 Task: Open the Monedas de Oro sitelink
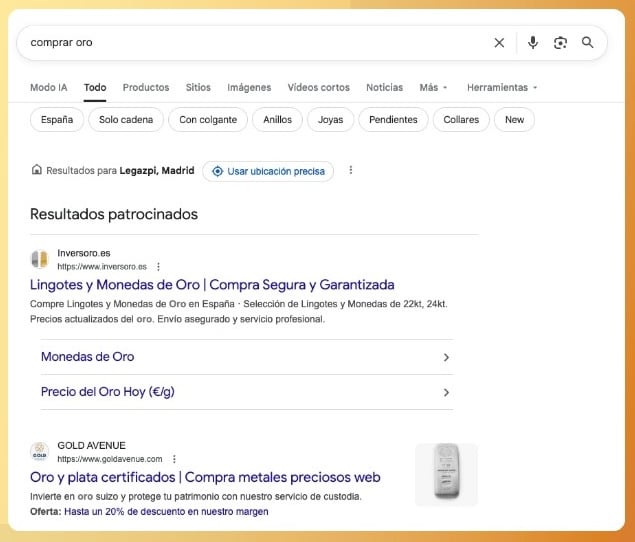click(87, 357)
